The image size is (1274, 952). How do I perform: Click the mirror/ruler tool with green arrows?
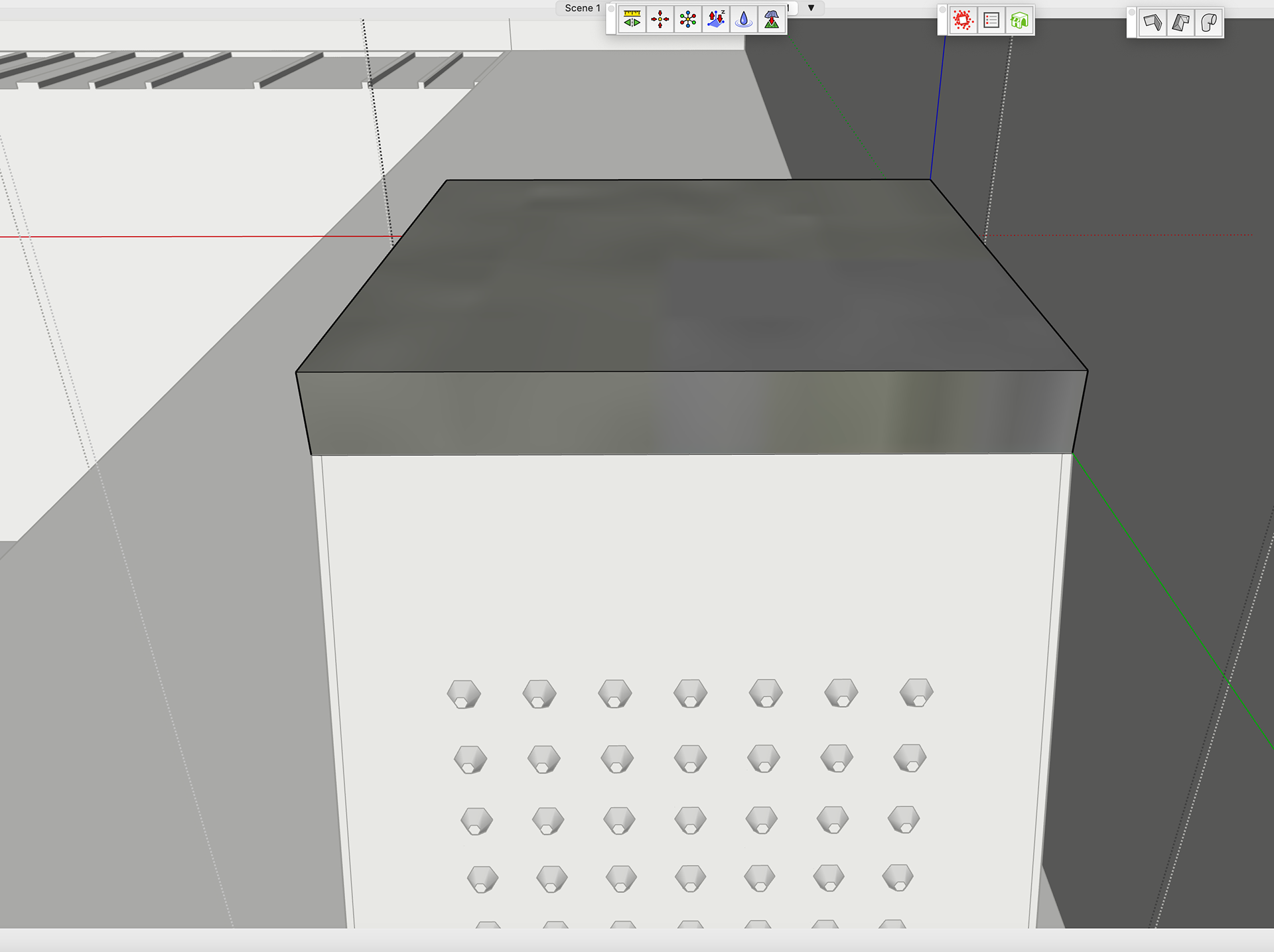coord(632,20)
